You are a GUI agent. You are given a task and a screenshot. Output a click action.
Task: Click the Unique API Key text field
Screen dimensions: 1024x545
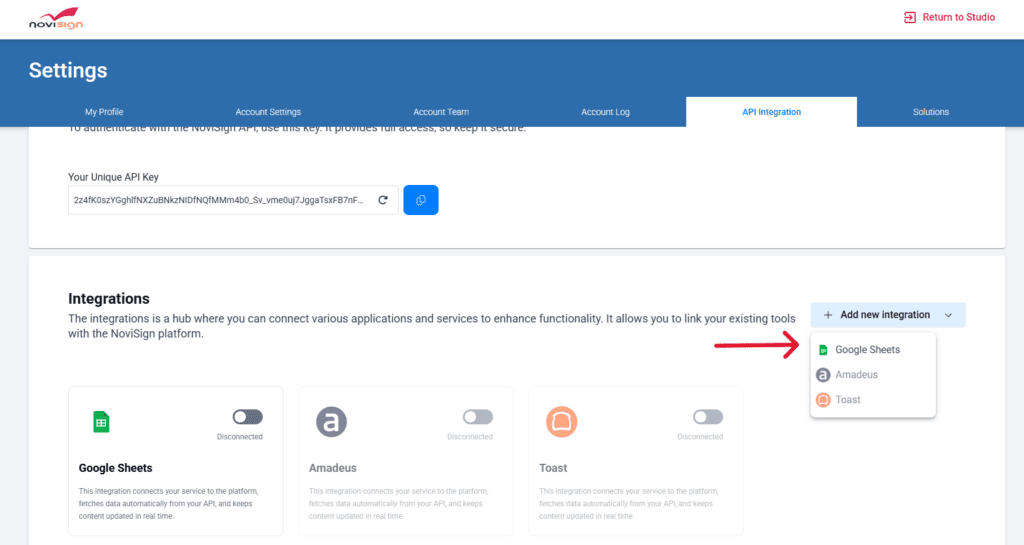[x=220, y=200]
